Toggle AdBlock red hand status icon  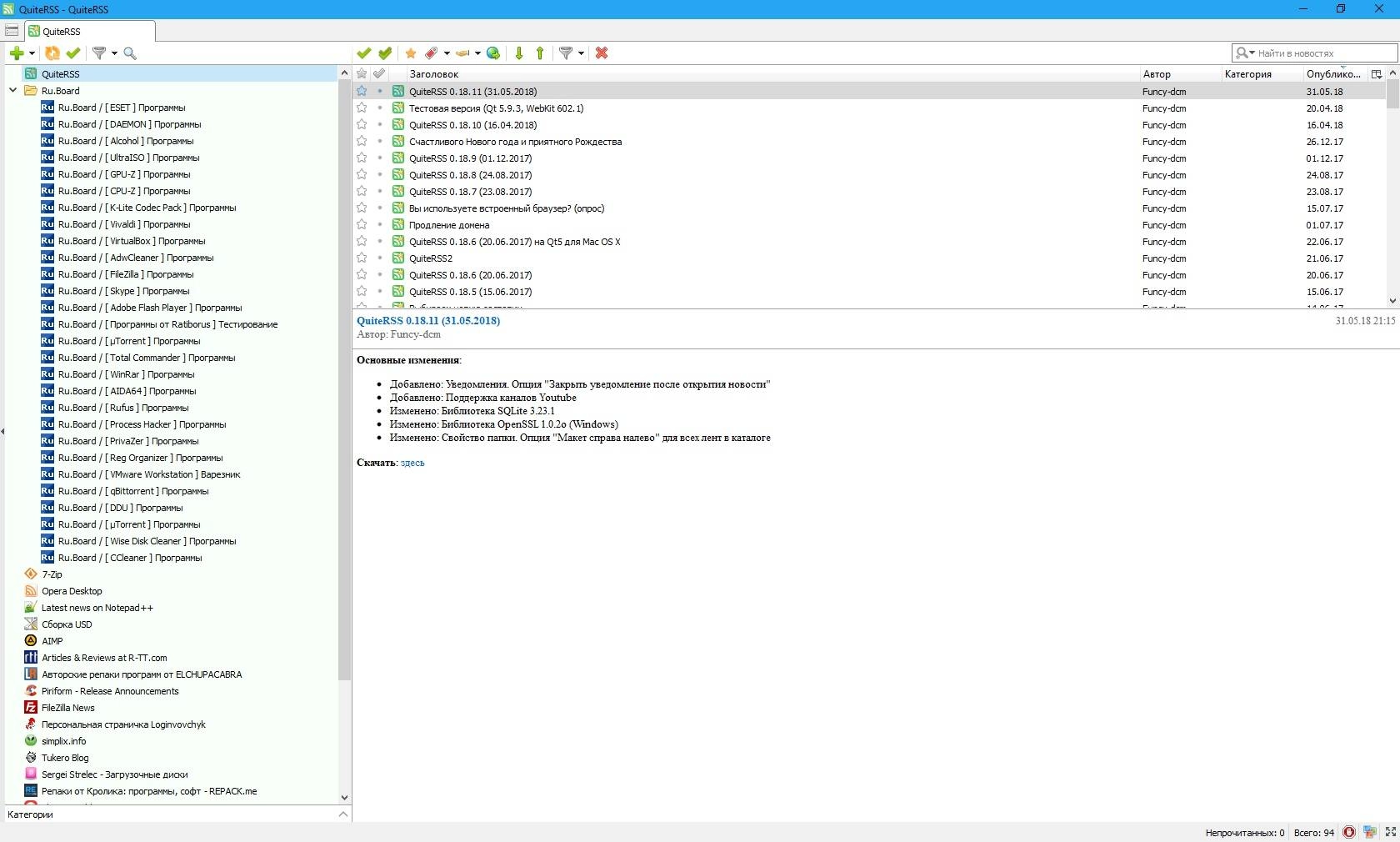tap(1349, 832)
